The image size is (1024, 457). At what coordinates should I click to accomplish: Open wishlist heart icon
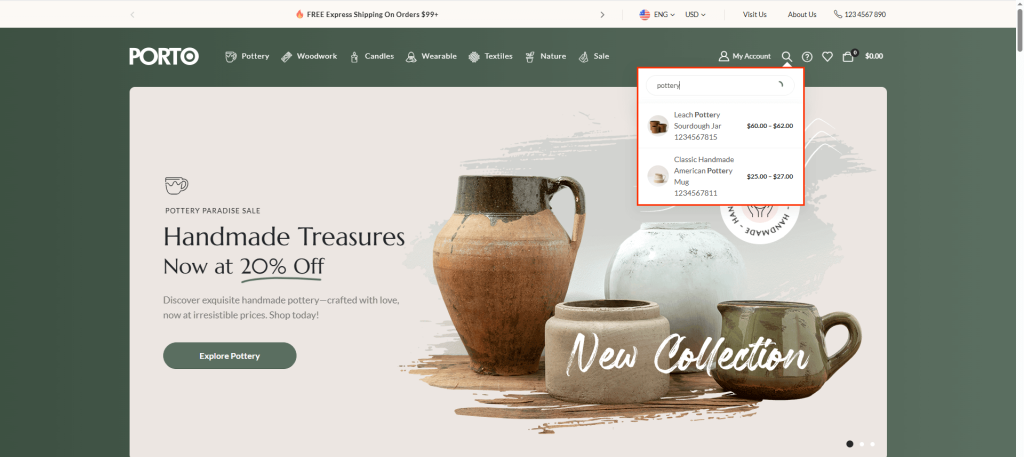[827, 57]
